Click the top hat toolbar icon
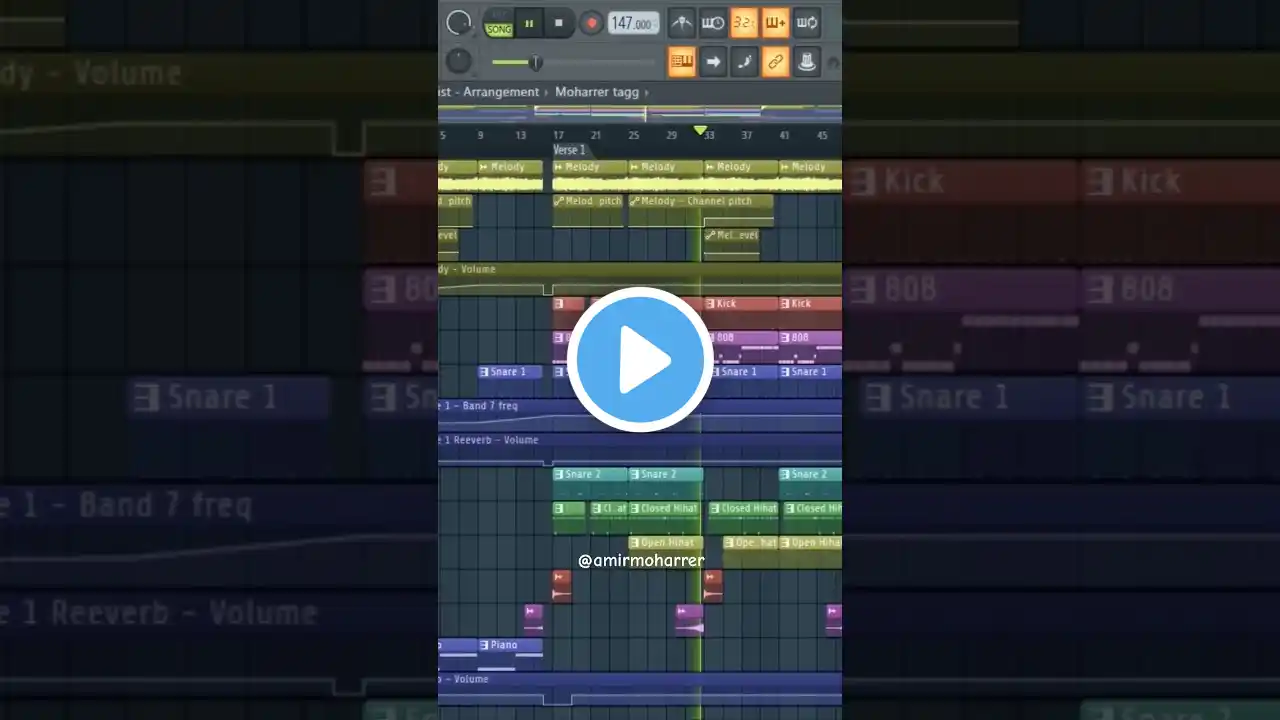1280x720 pixels. [806, 62]
